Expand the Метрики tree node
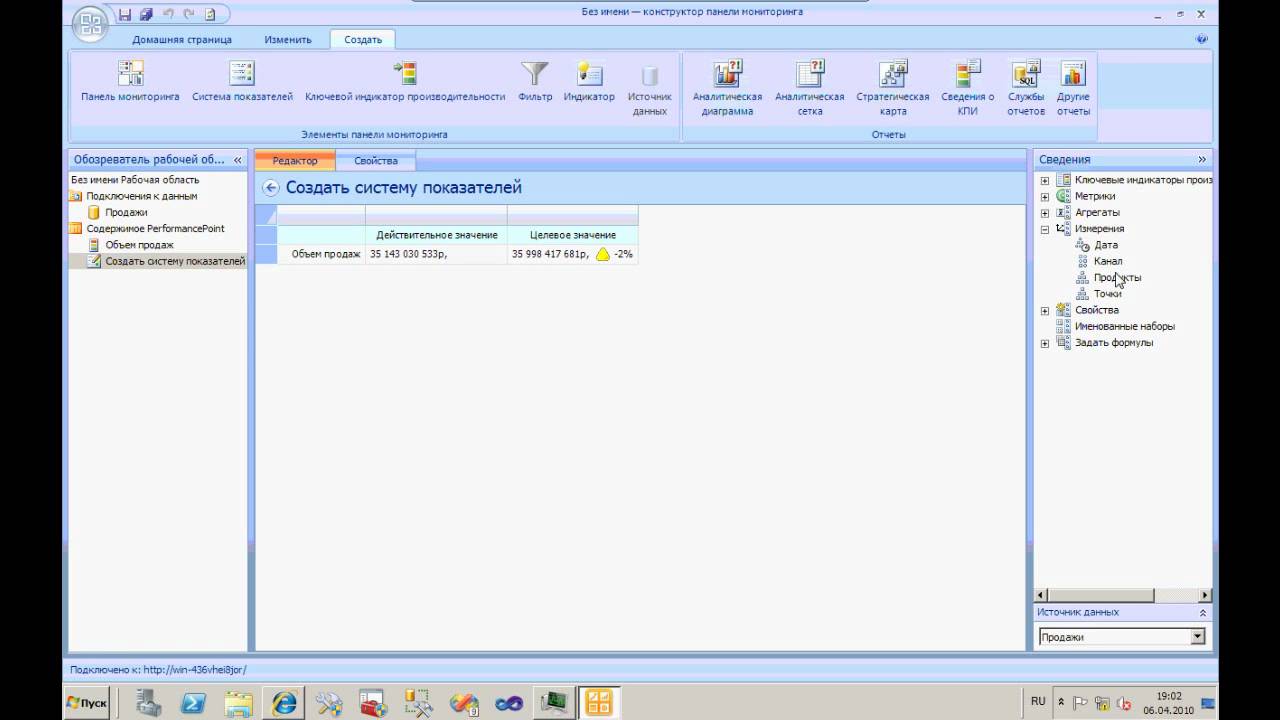Screen dimensions: 1280x720 click(x=1045, y=196)
